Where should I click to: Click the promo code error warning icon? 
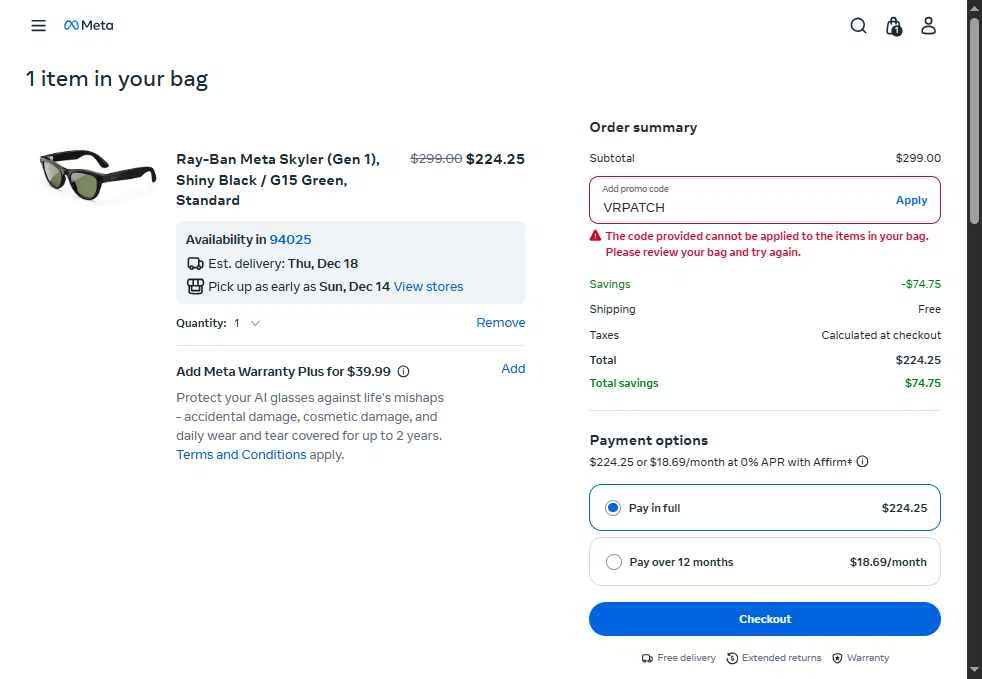tap(596, 237)
